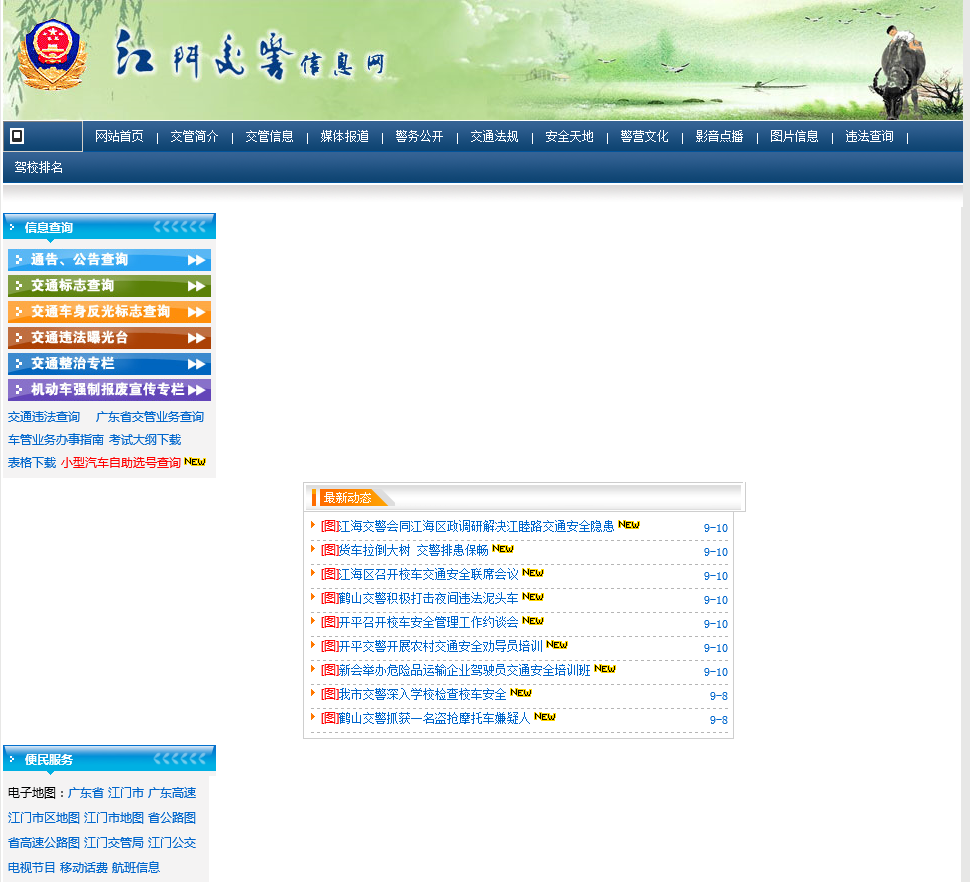Click the 广东省 electronic map link

tap(85, 793)
